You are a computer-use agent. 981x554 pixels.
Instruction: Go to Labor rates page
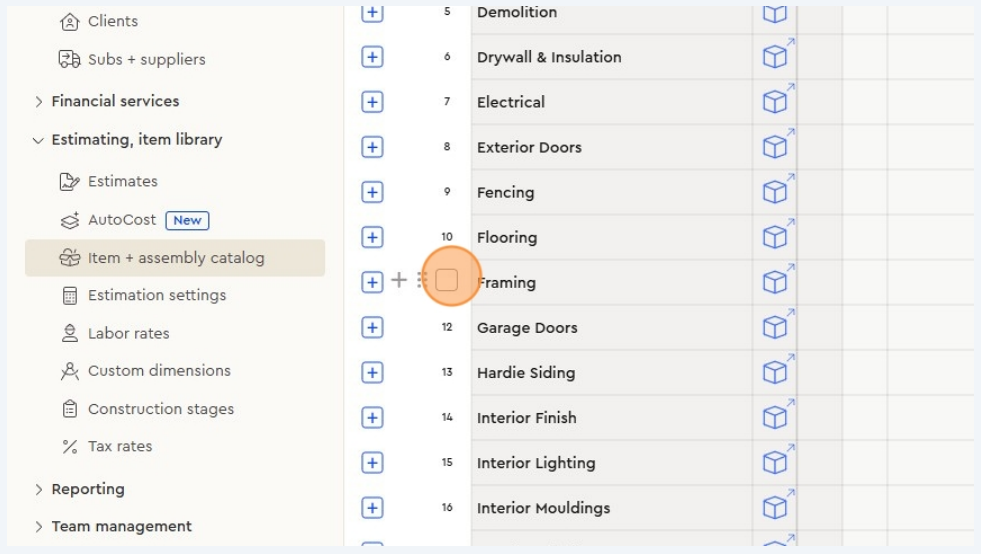pyautogui.click(x=128, y=333)
